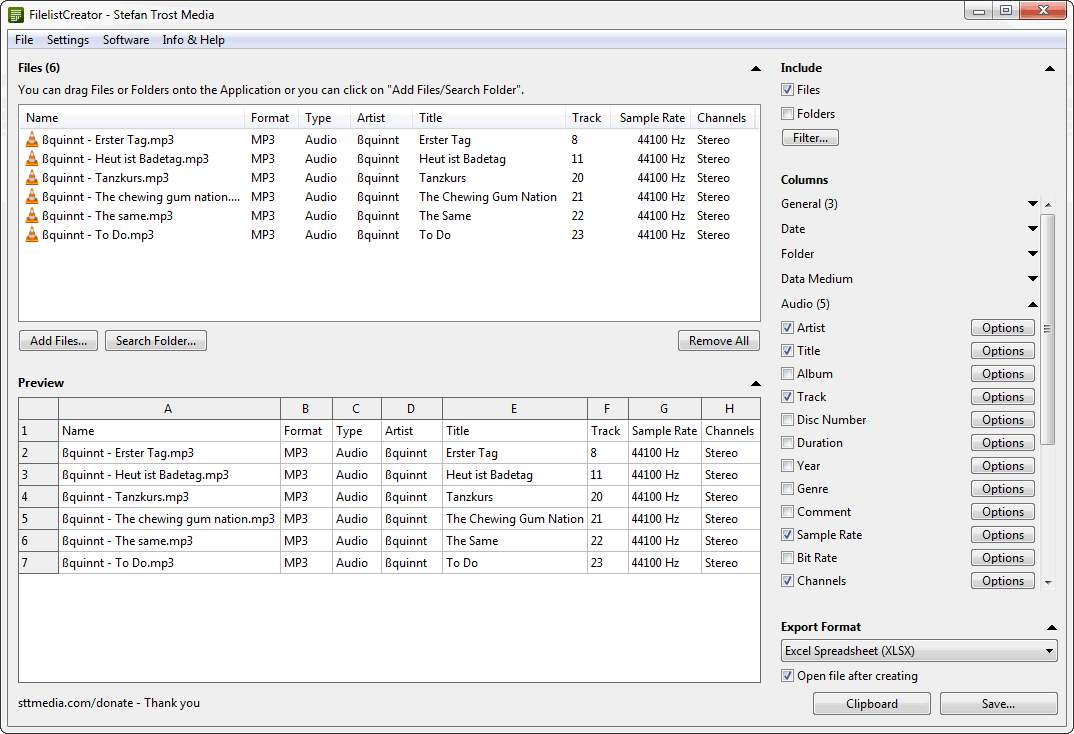Enable the Genre column checkbox
The width and height of the screenshot is (1074, 734).
788,489
